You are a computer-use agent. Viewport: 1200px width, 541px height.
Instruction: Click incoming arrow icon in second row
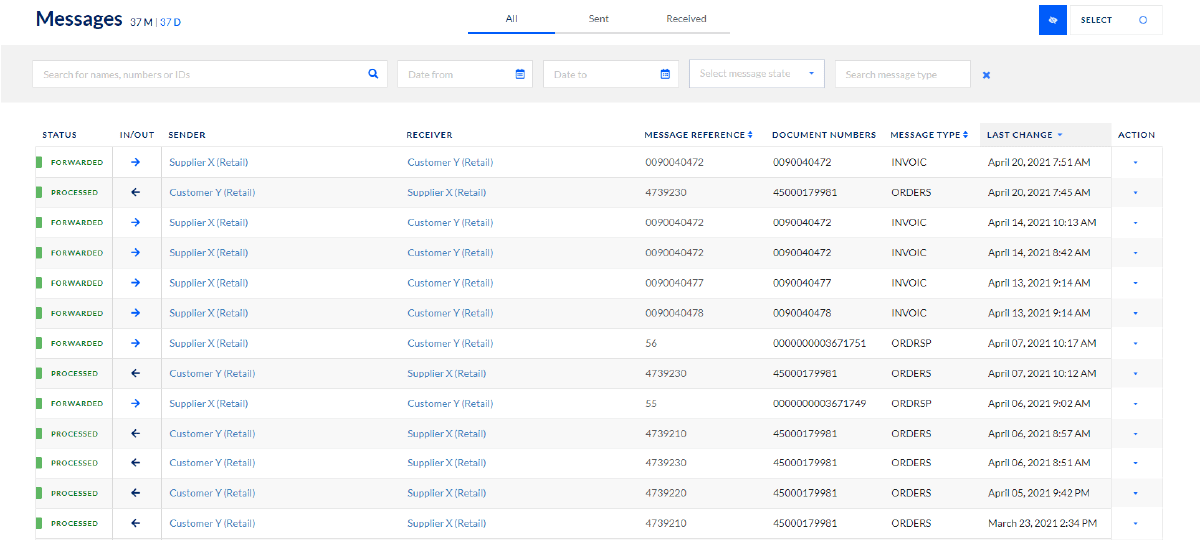point(136,192)
